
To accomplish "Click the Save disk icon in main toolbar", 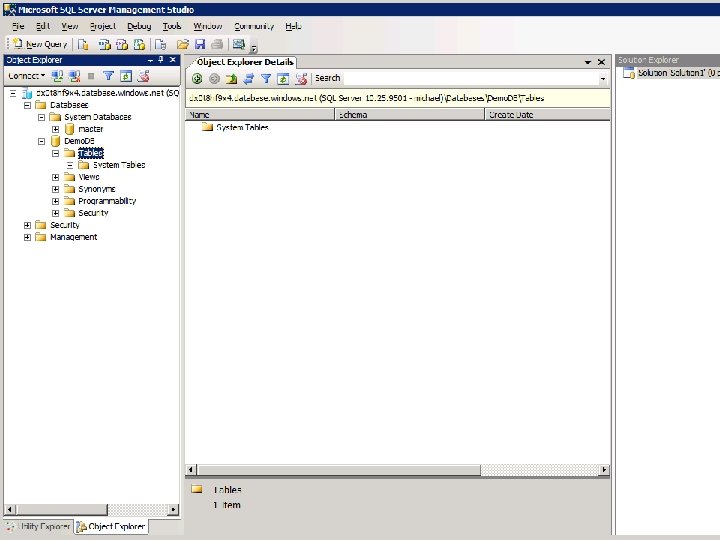I will coord(200,44).
